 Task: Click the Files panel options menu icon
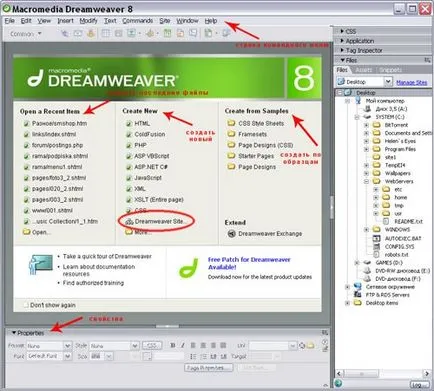pos(427,60)
